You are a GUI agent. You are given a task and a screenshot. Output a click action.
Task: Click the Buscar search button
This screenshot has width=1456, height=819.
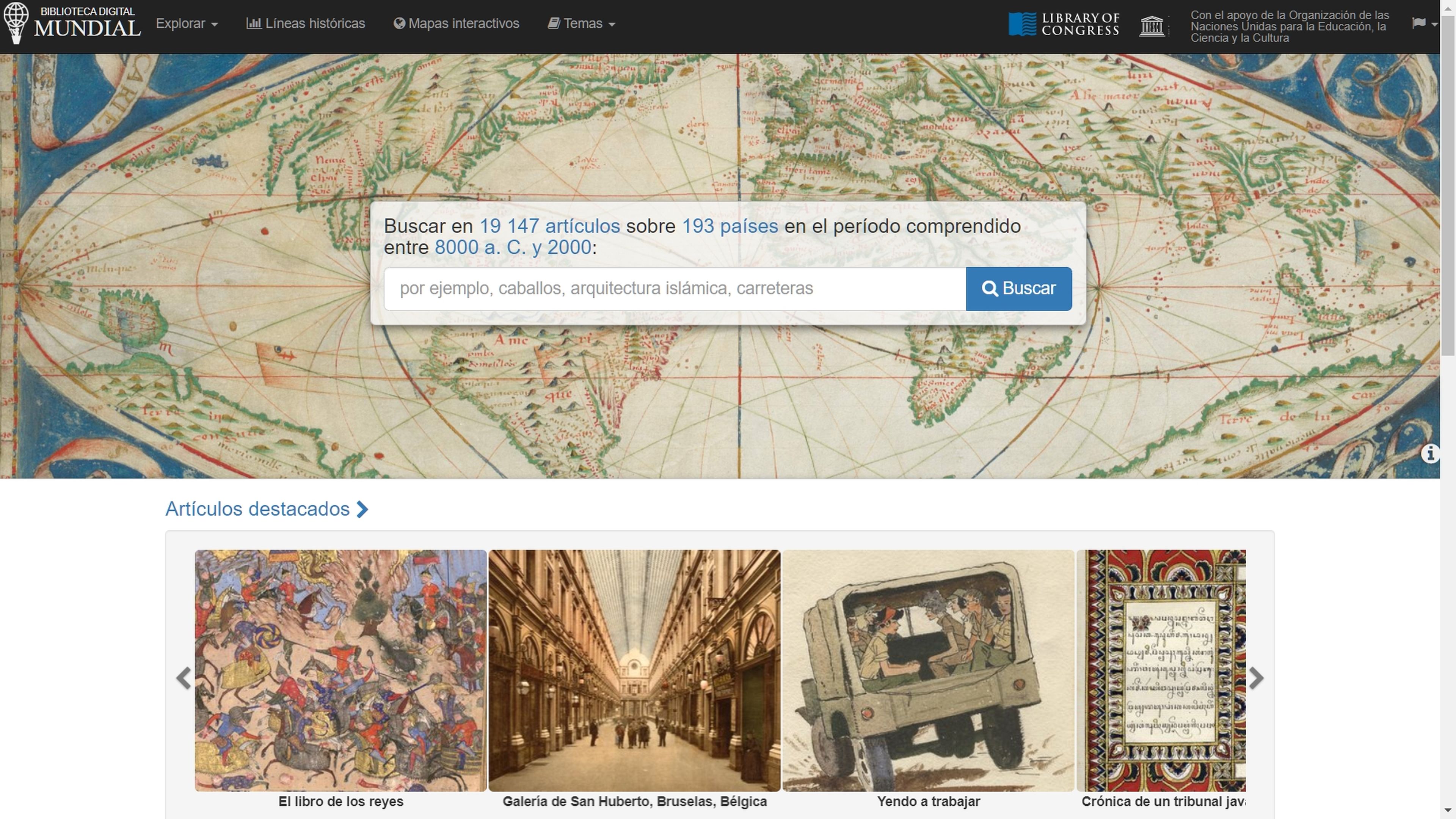pos(1018,288)
